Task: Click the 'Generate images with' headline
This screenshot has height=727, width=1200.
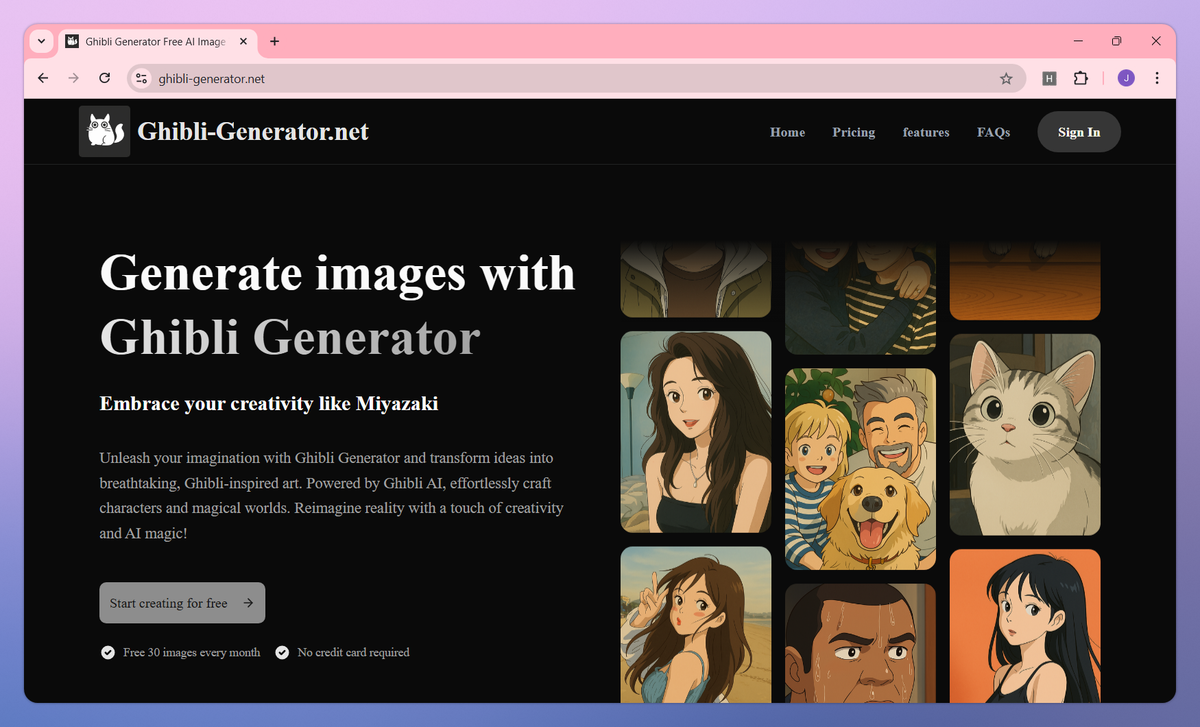Action: (x=338, y=273)
